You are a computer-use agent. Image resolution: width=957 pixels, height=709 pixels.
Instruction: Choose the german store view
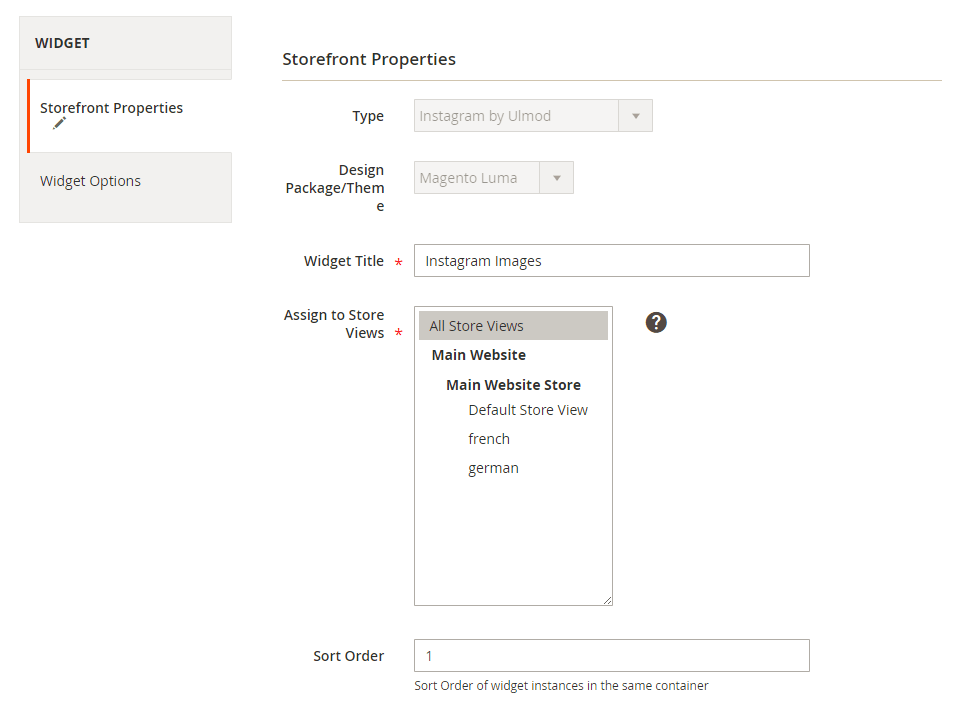pyautogui.click(x=493, y=468)
